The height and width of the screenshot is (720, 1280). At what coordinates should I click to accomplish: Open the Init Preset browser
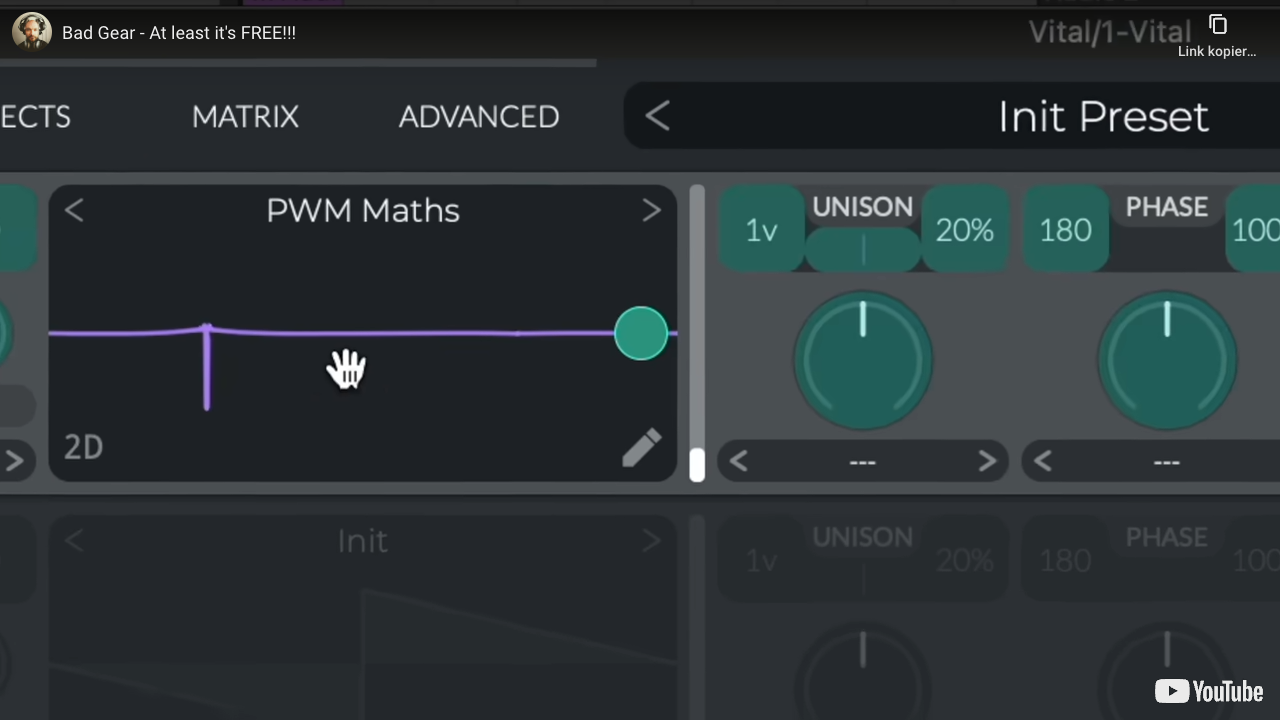pyautogui.click(x=1103, y=116)
